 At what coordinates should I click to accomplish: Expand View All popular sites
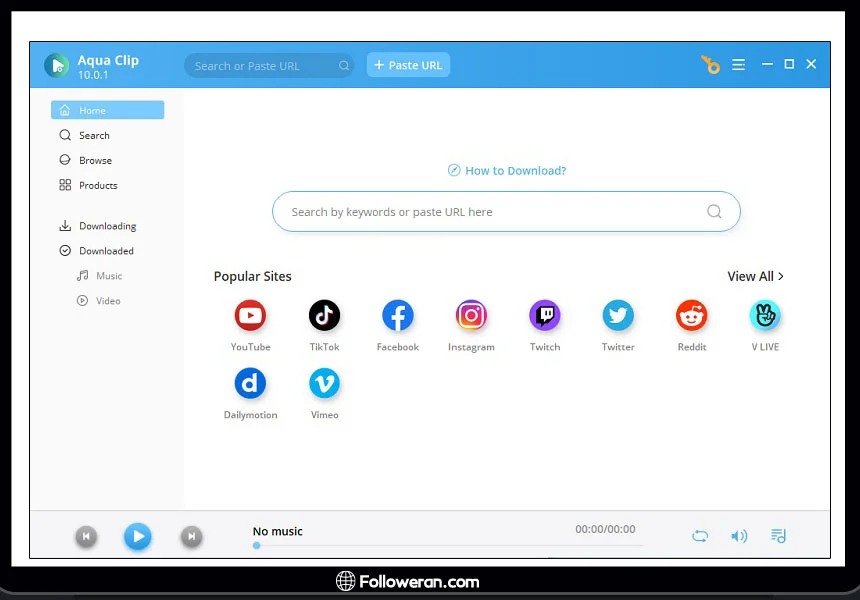coord(755,276)
